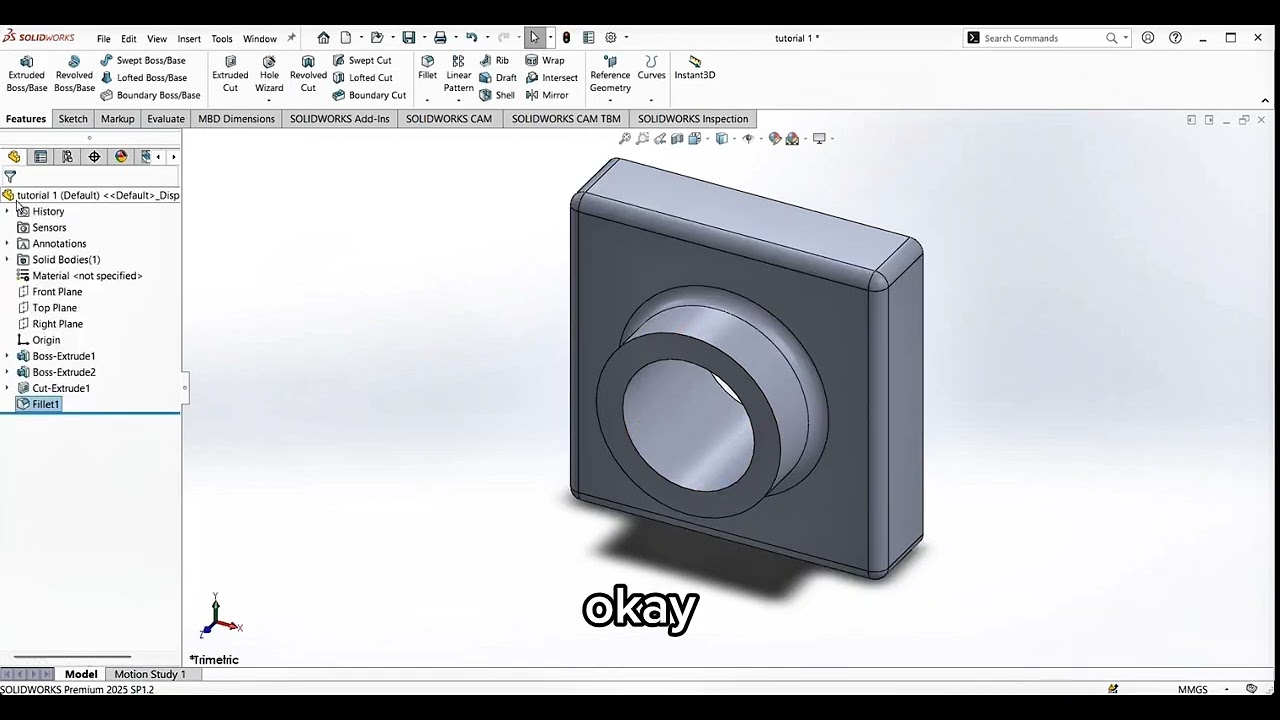This screenshot has width=1280, height=720.
Task: Start the Linear Pattern tool
Action: tap(459, 75)
